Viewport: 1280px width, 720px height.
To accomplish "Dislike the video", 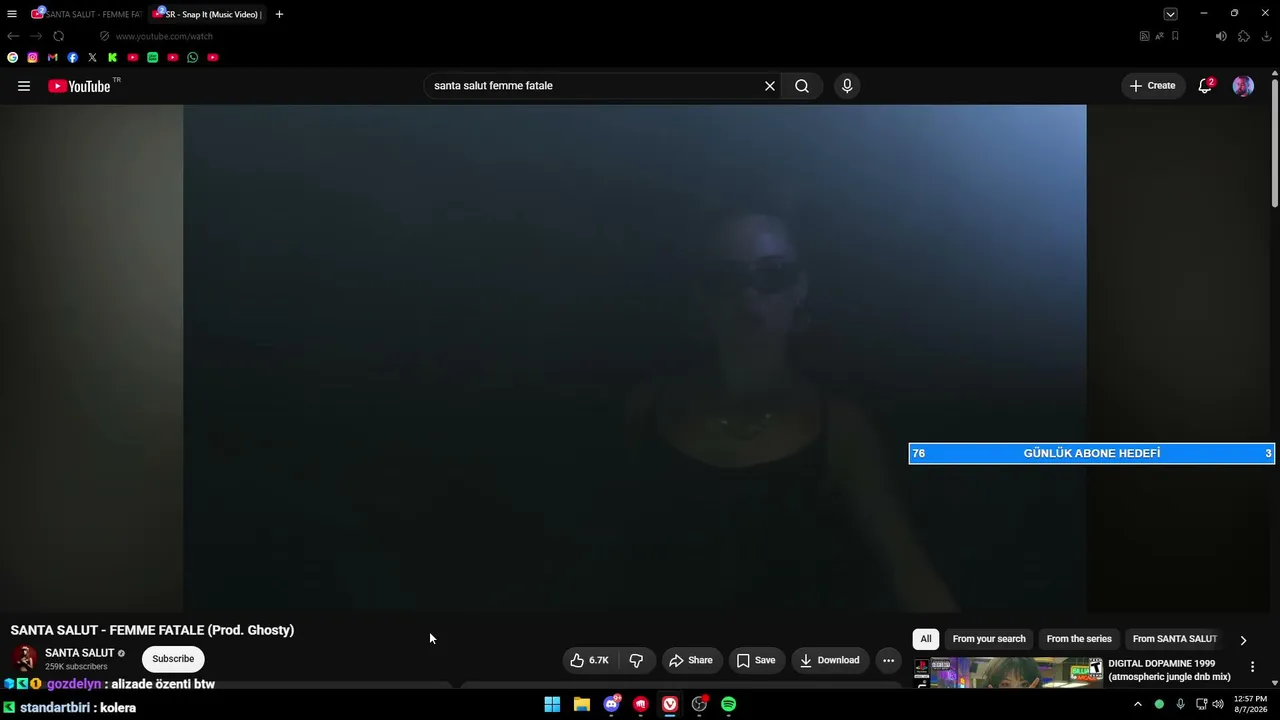I will coord(636,660).
